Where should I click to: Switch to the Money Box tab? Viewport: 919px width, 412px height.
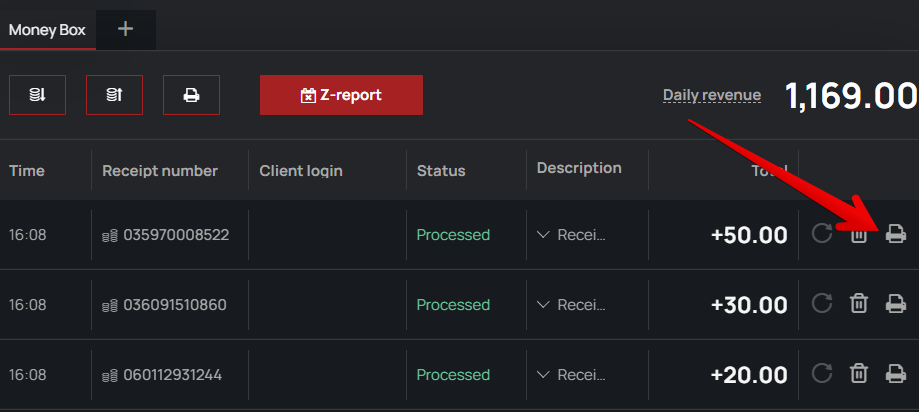point(47,29)
